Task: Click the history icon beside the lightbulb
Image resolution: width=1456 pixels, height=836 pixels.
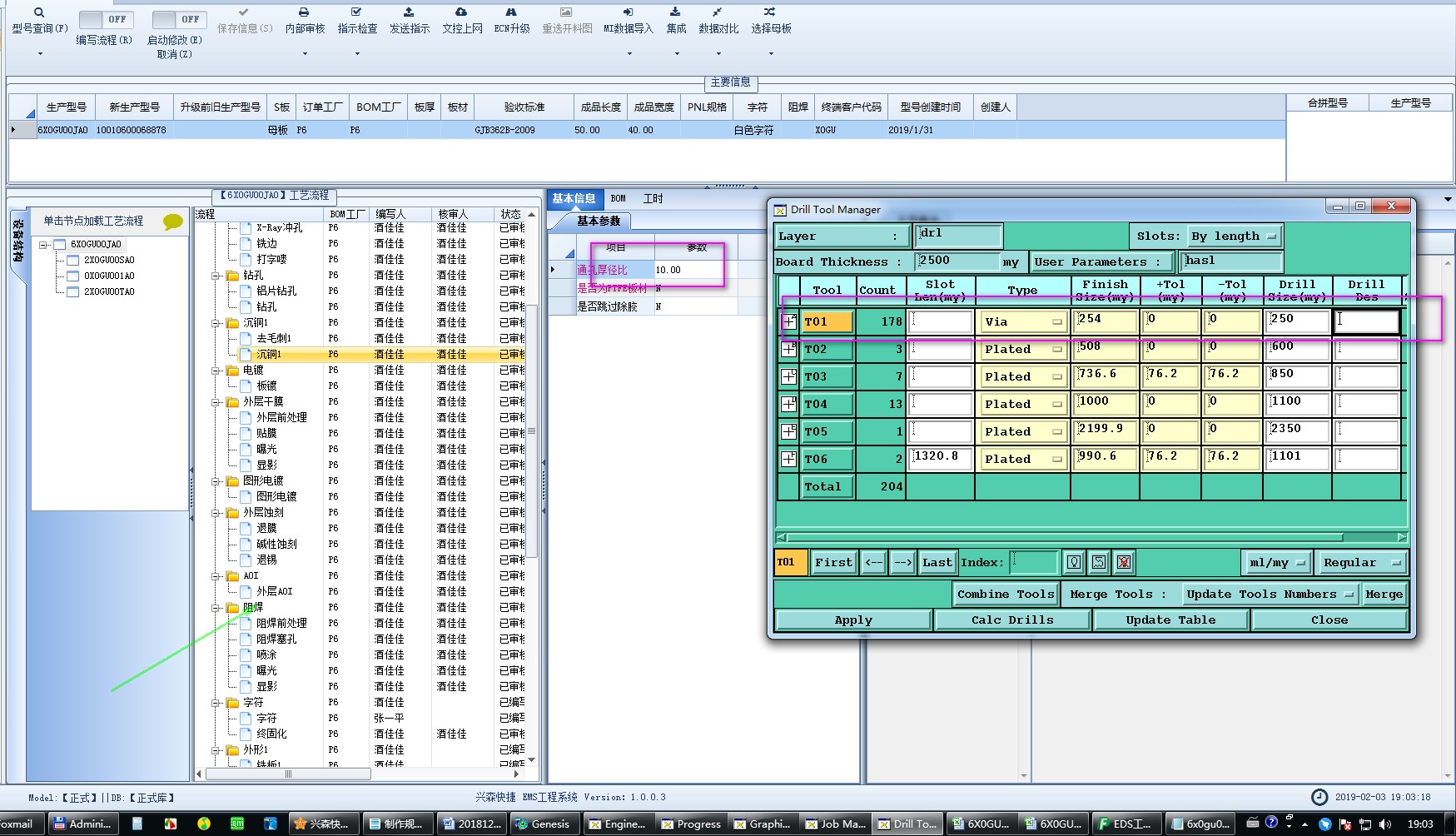Action: click(x=1099, y=562)
